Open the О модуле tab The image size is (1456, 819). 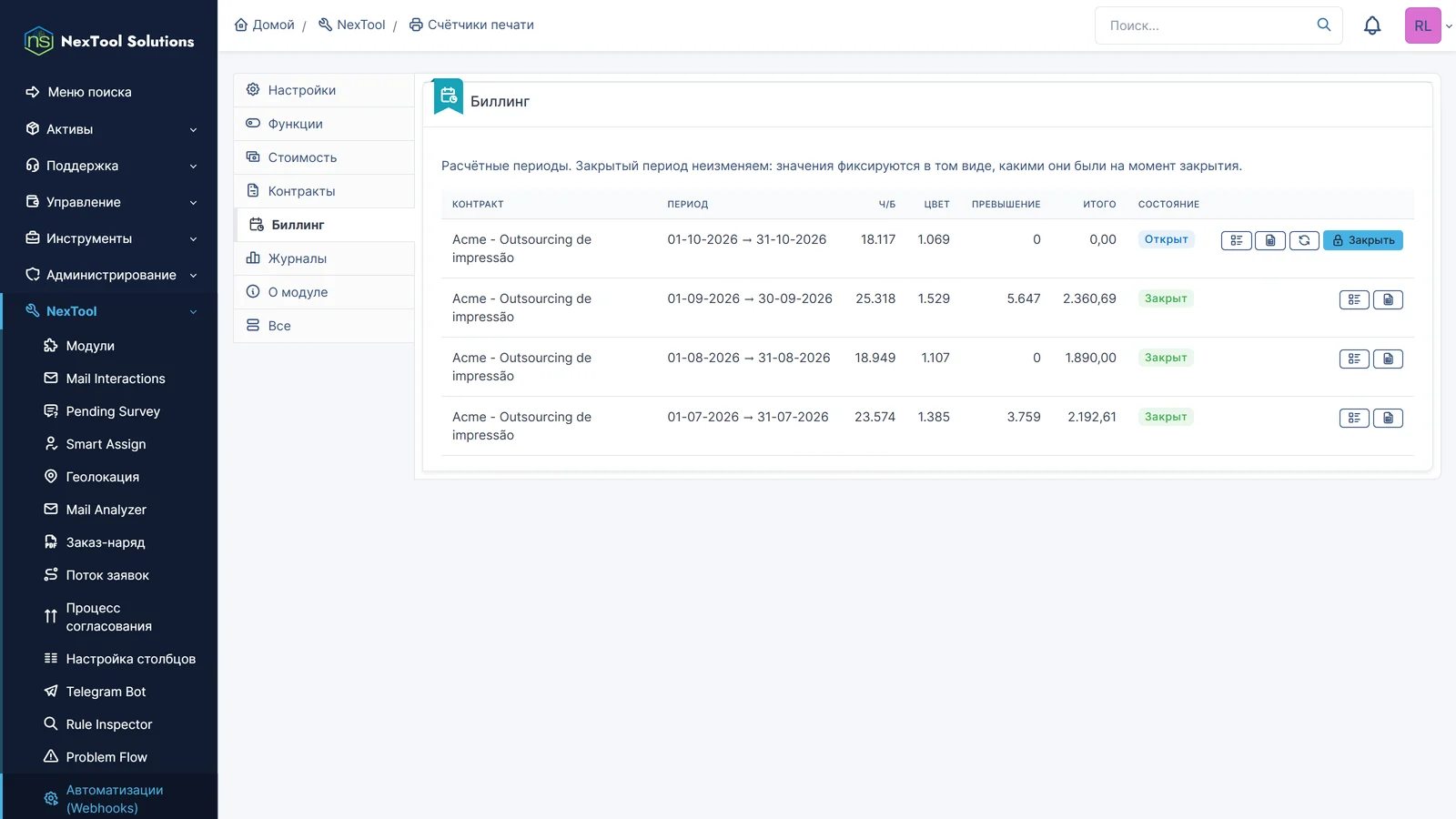click(x=324, y=292)
